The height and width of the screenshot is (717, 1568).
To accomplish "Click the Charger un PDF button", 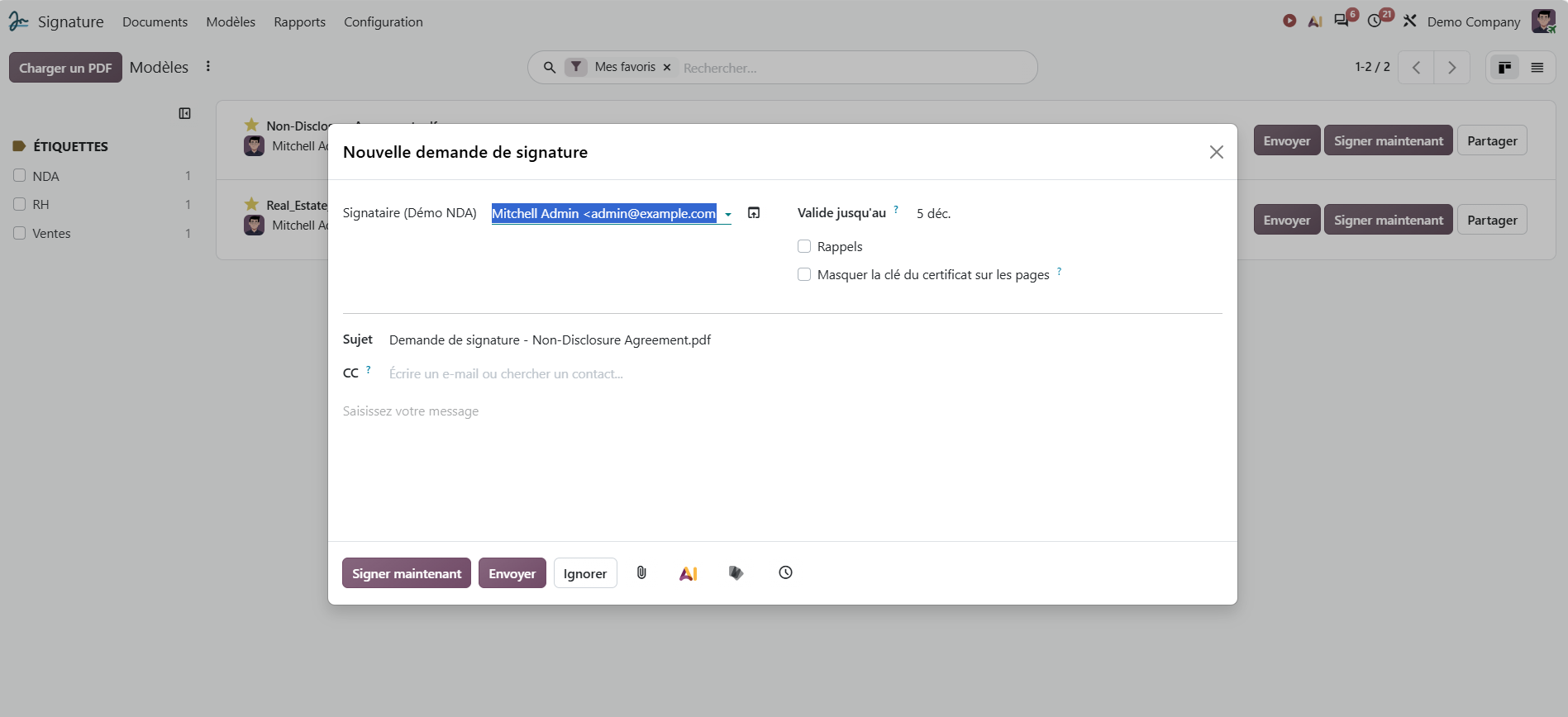I will (65, 68).
